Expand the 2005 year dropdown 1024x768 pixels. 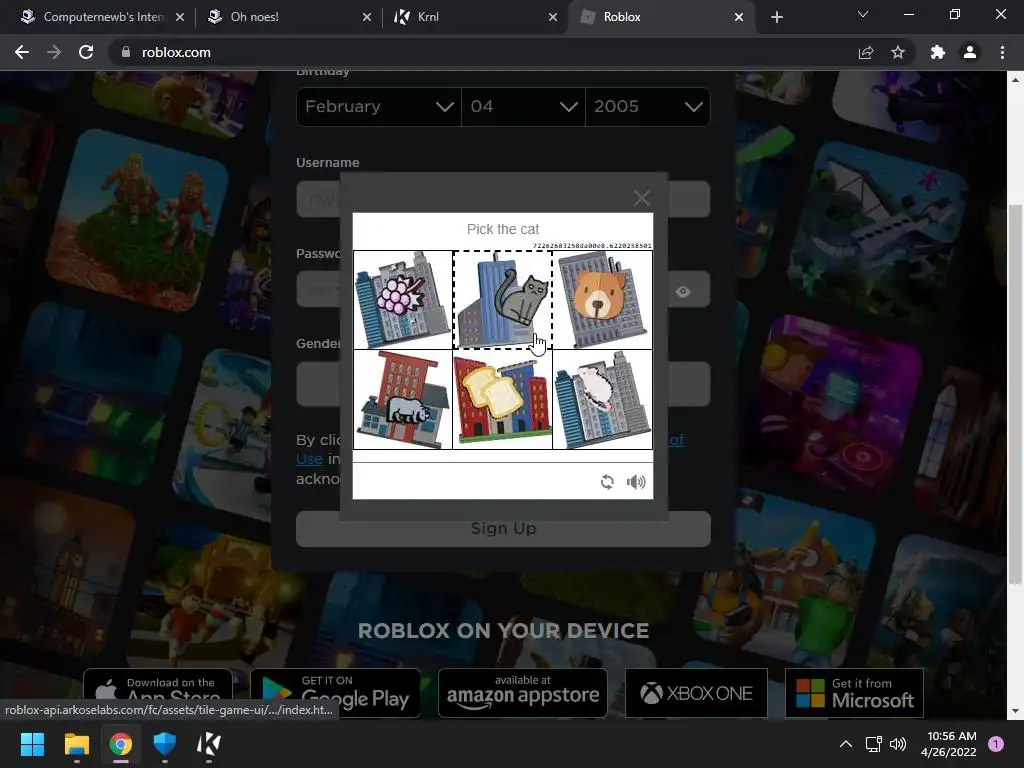click(x=648, y=106)
